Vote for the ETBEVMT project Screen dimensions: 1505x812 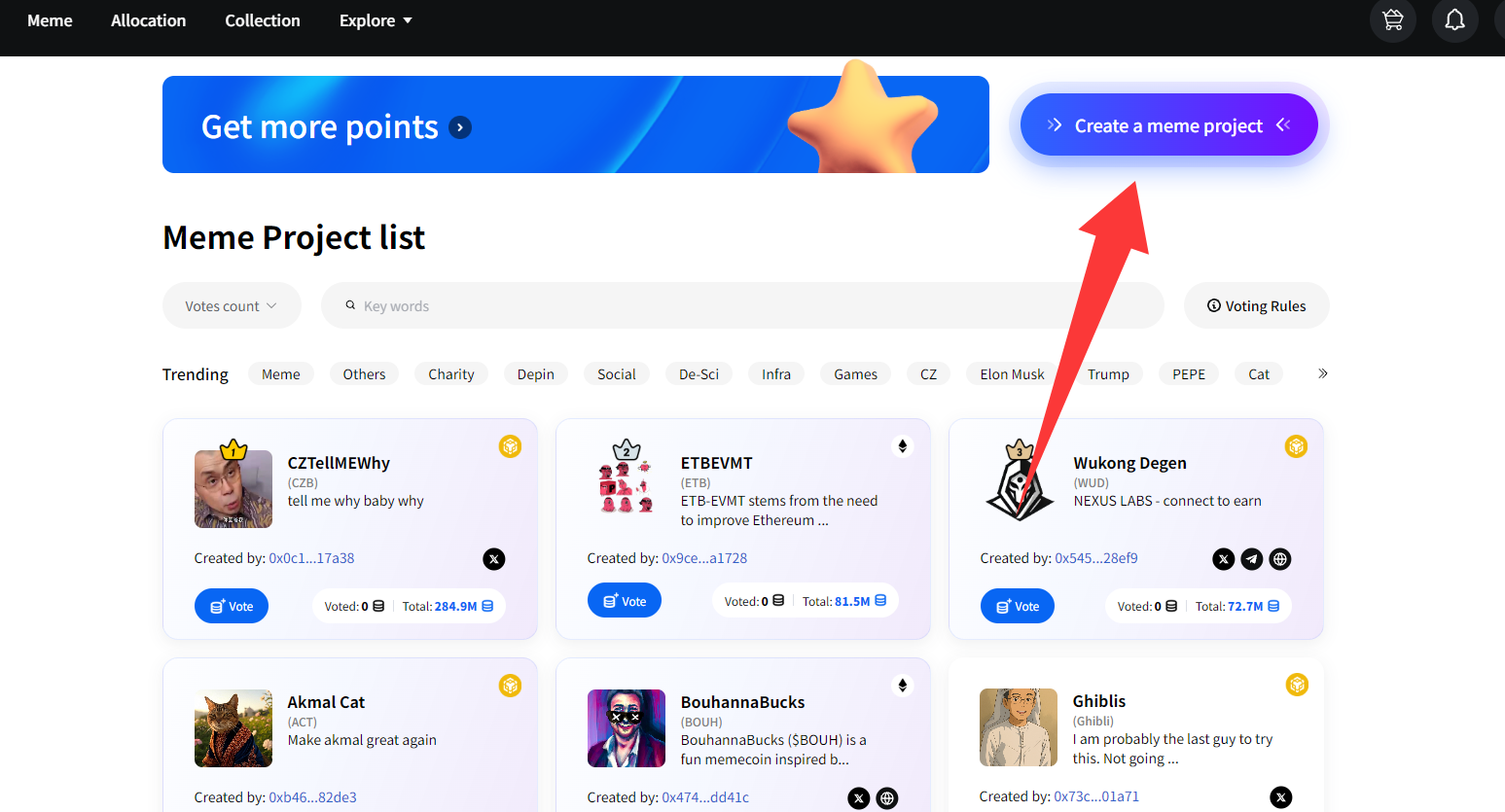624,601
